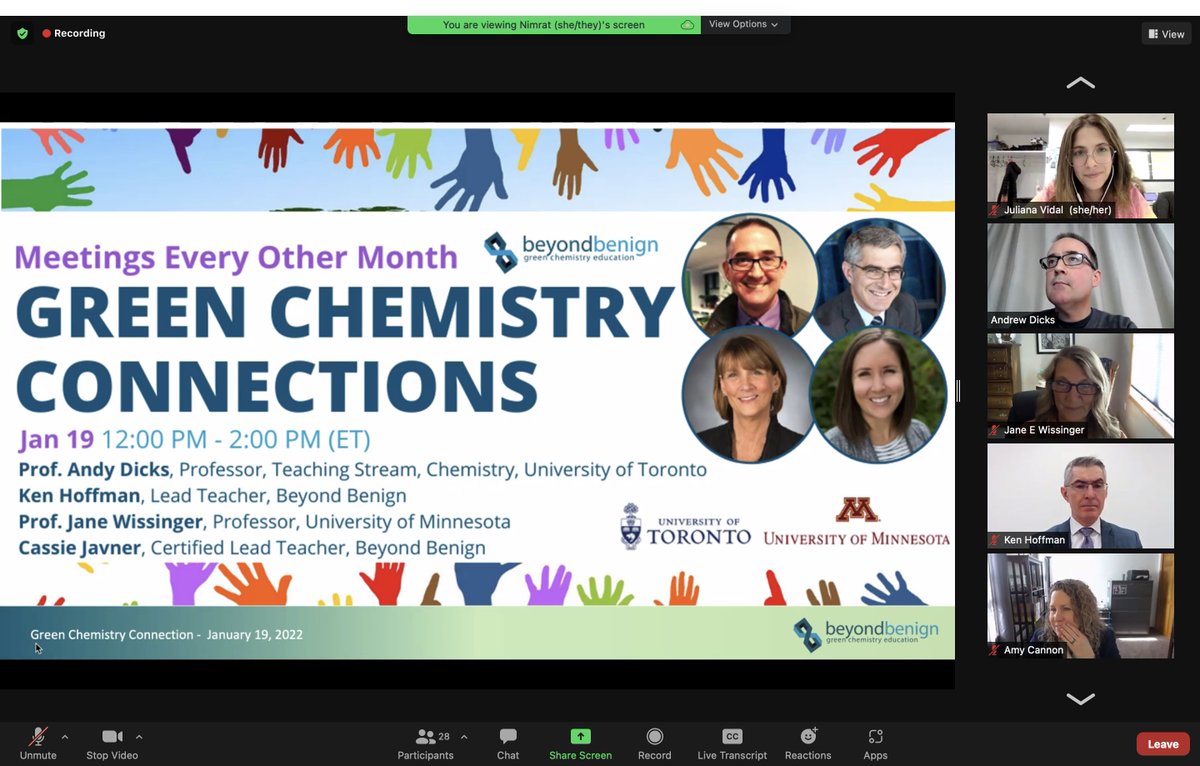Image resolution: width=1200 pixels, height=766 pixels.
Task: Click the muted mic icon by Jane E Wissinger
Action: coord(995,430)
